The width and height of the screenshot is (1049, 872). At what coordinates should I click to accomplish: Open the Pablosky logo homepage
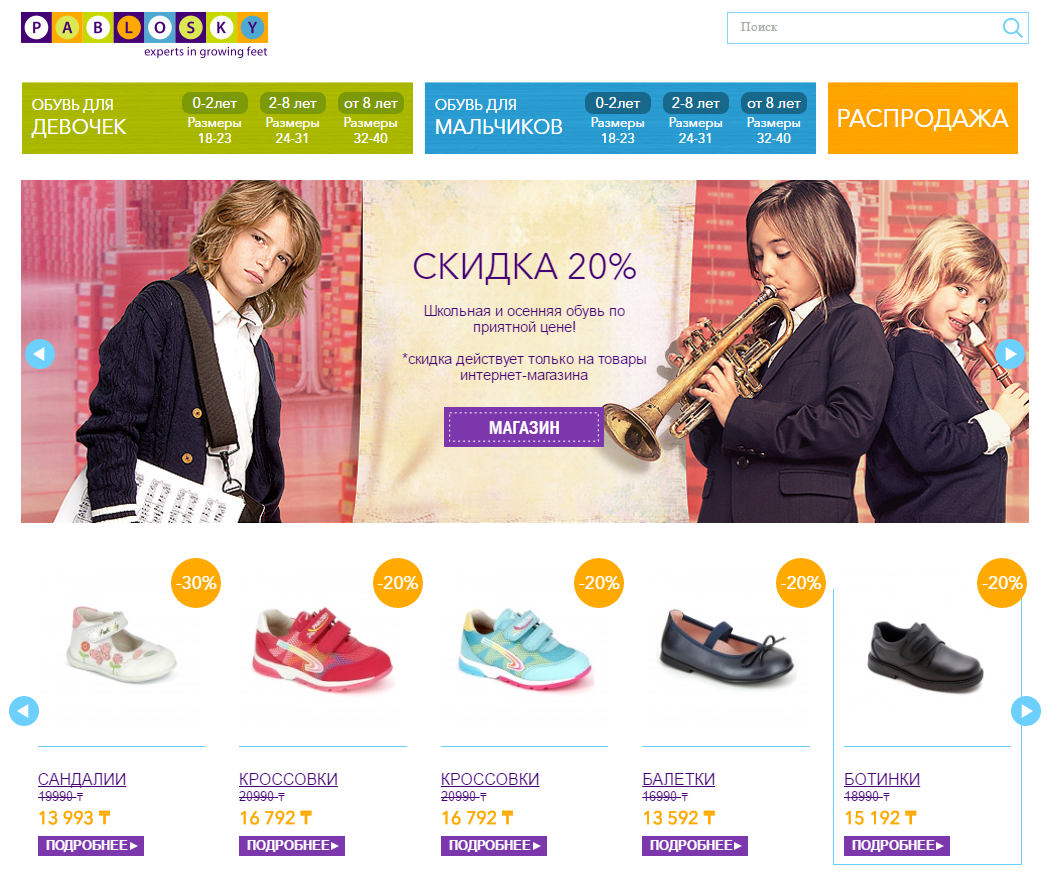click(x=145, y=35)
